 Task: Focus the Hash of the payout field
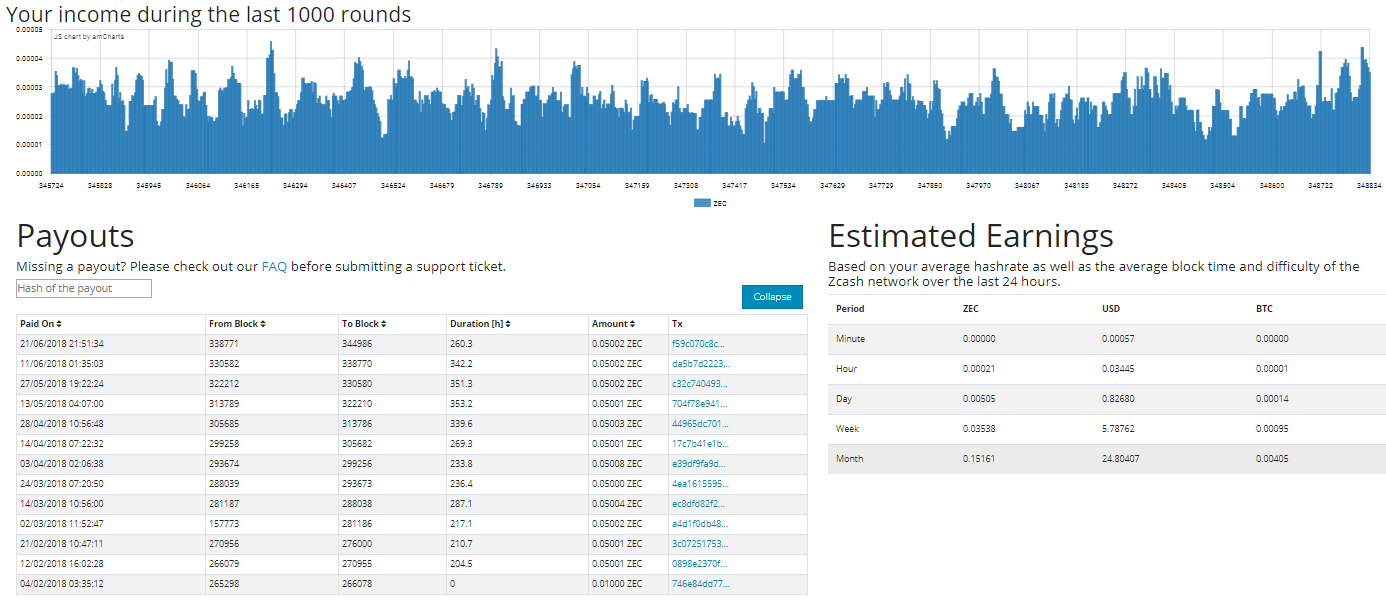coord(84,288)
